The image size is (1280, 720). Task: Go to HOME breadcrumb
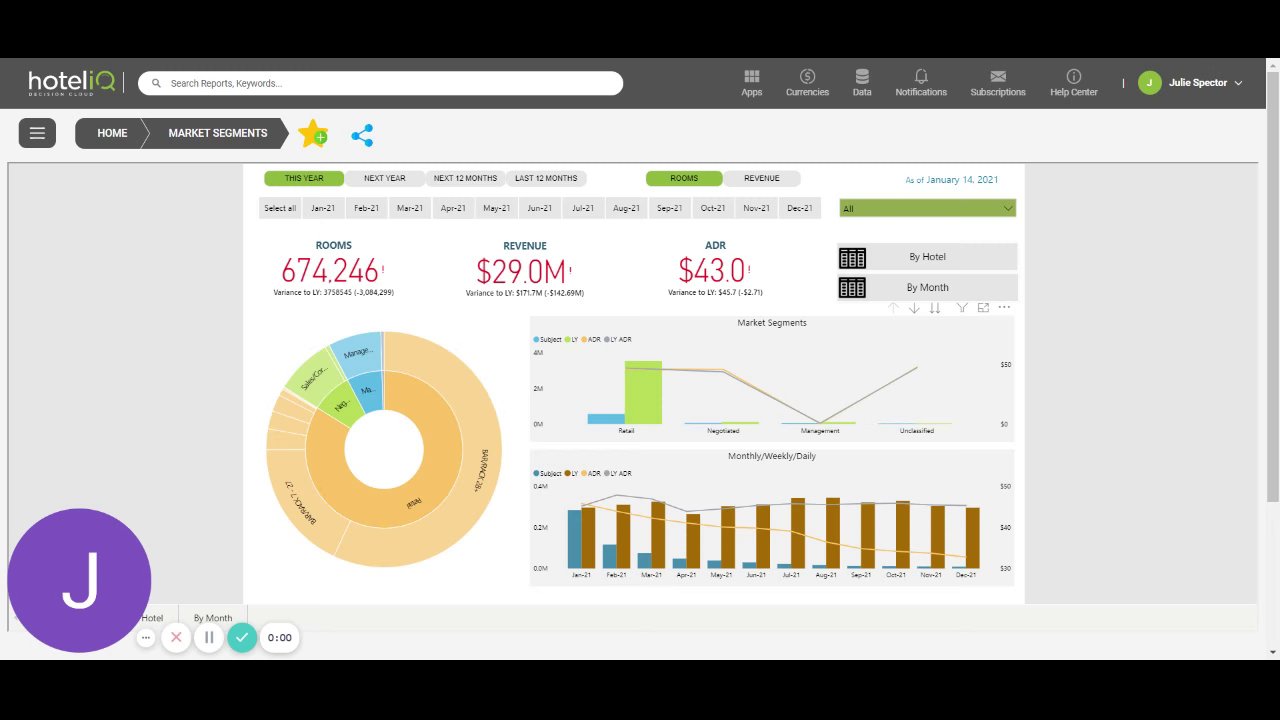click(112, 133)
